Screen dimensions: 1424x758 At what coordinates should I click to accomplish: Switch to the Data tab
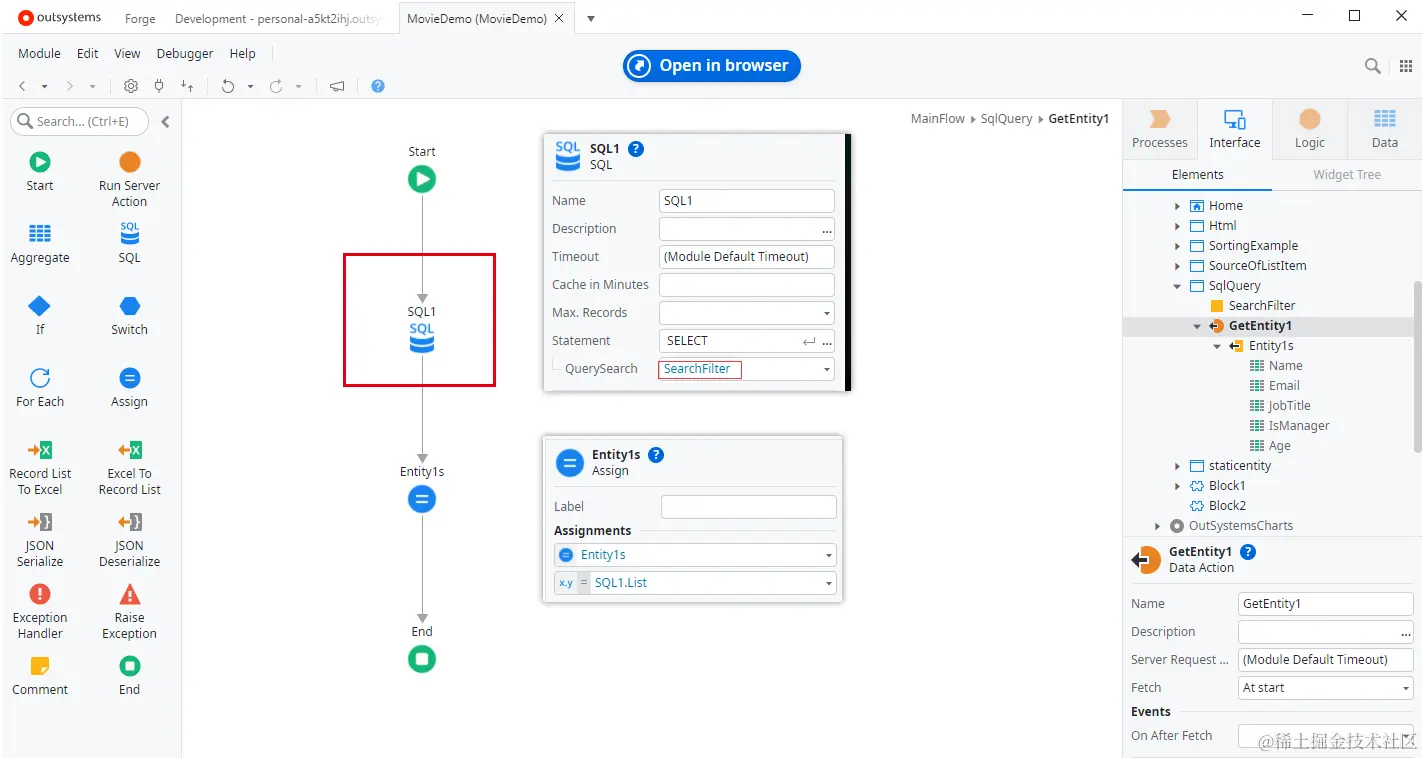point(1384,129)
